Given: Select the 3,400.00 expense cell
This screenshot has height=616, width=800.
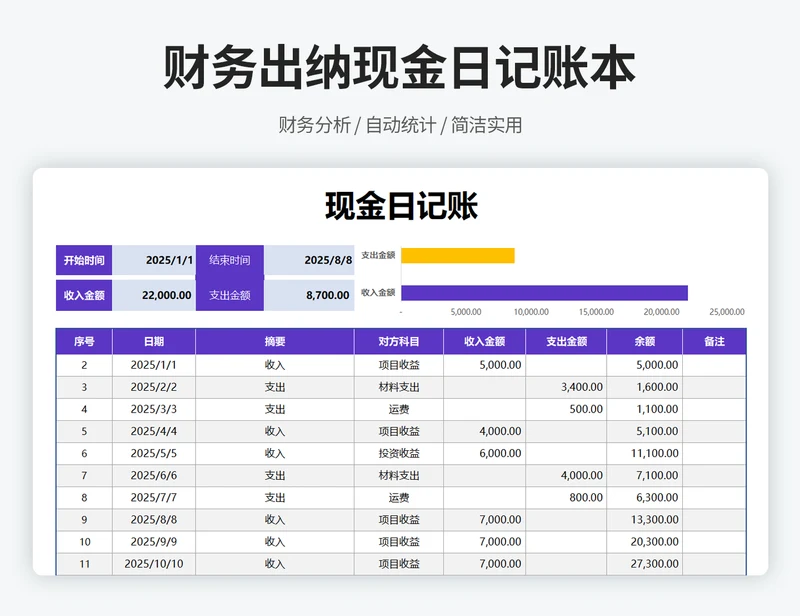Looking at the screenshot, I should (566, 387).
